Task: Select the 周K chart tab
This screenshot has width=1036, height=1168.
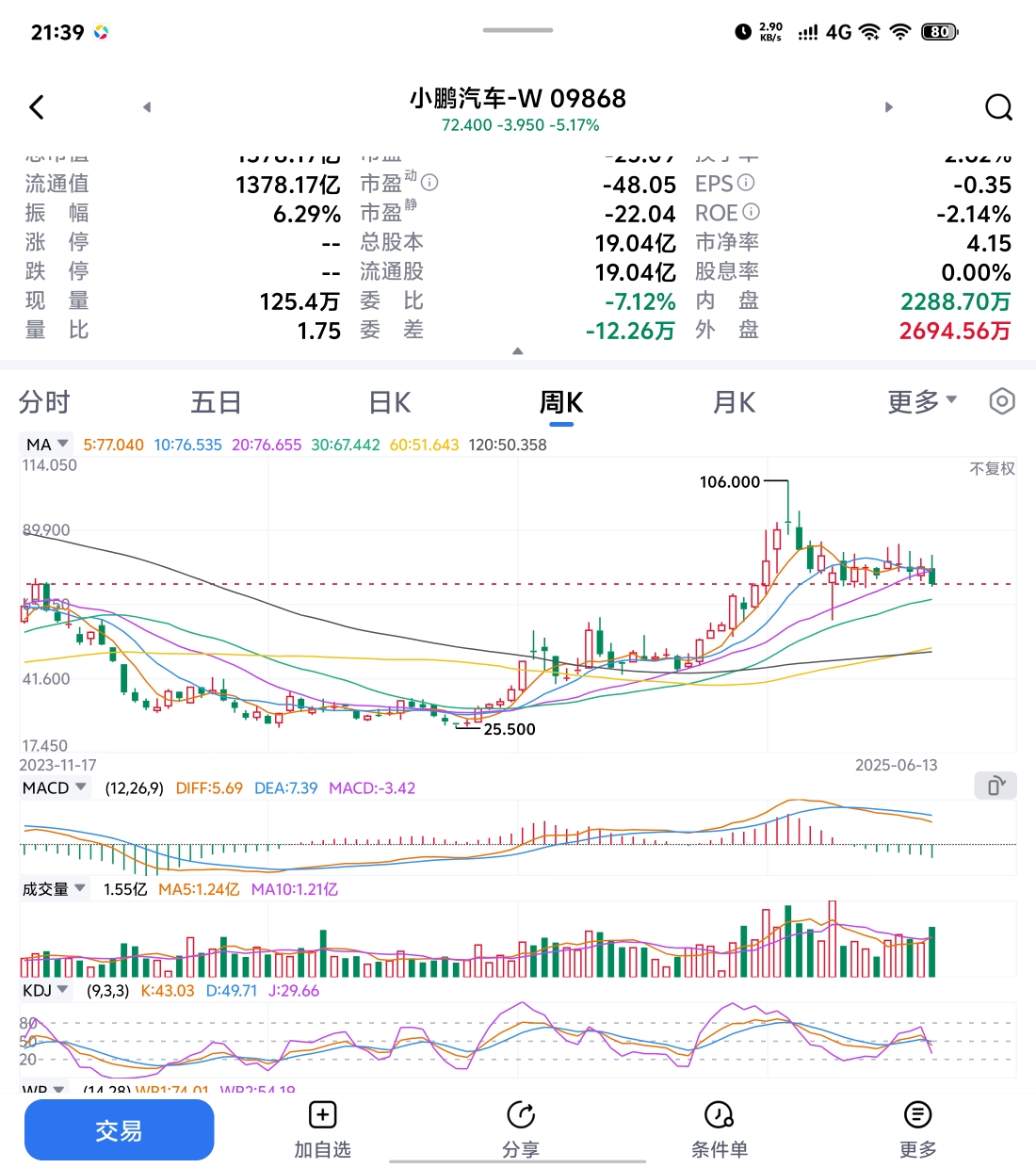Action: pyautogui.click(x=561, y=402)
